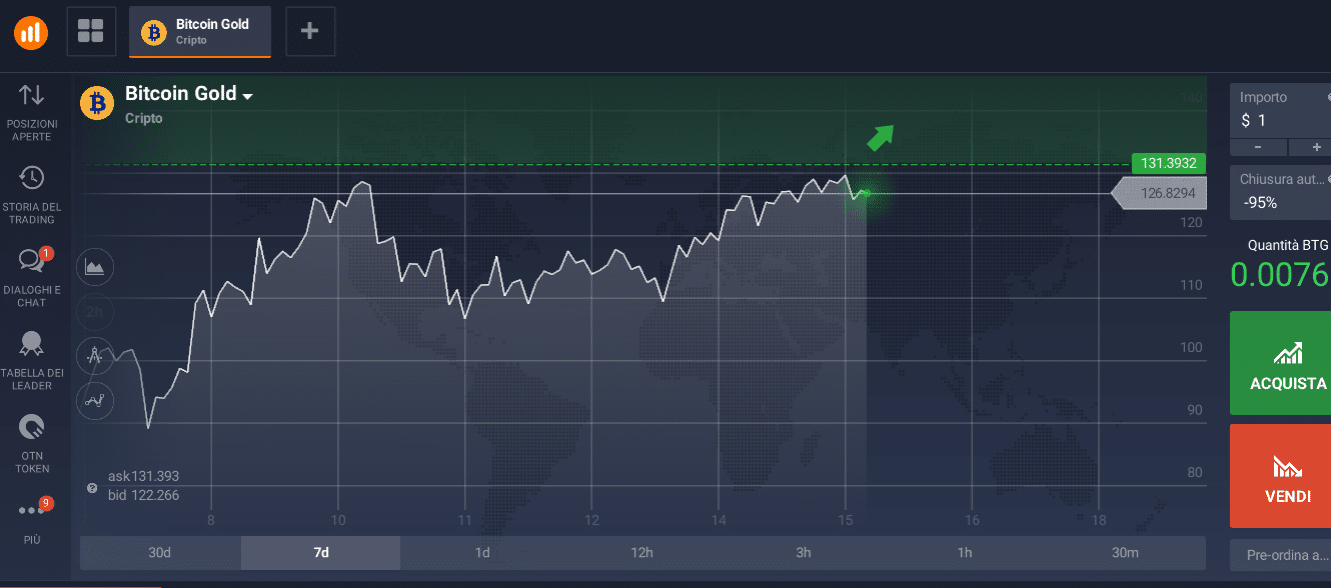This screenshot has height=588, width=1331.
Task: Open Posizioni Aperte sidebar panel
Action: click(x=32, y=113)
